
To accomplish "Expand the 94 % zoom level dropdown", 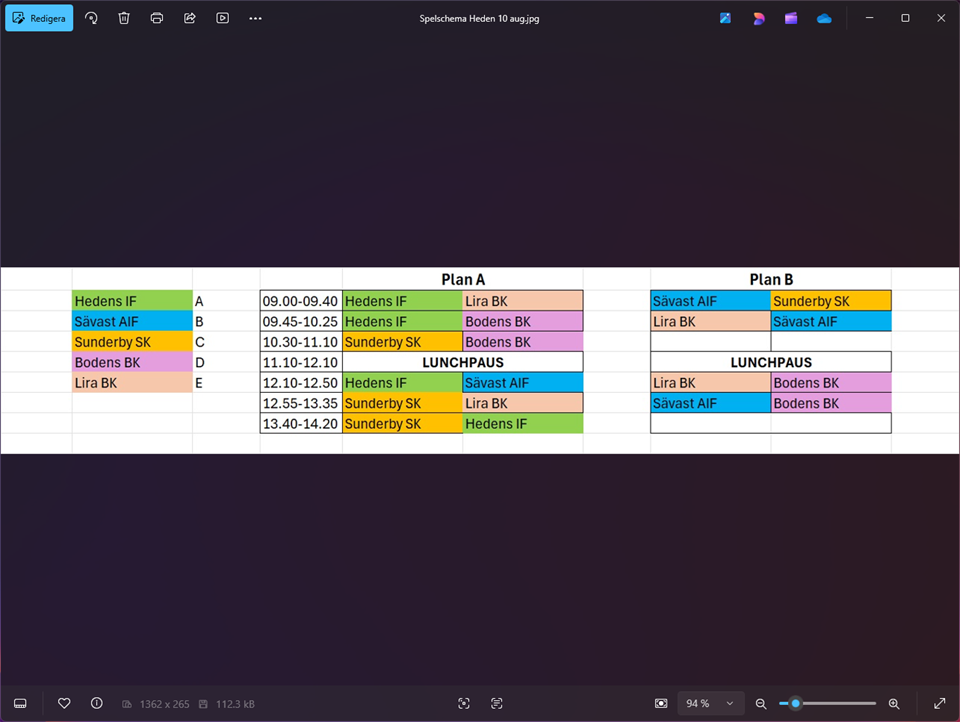I will [x=711, y=703].
